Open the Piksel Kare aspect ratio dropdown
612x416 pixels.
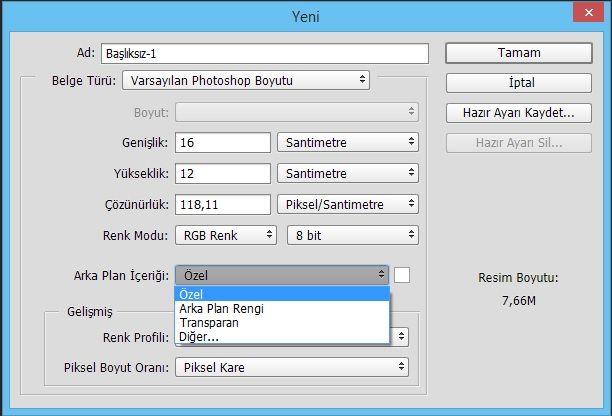(x=292, y=367)
